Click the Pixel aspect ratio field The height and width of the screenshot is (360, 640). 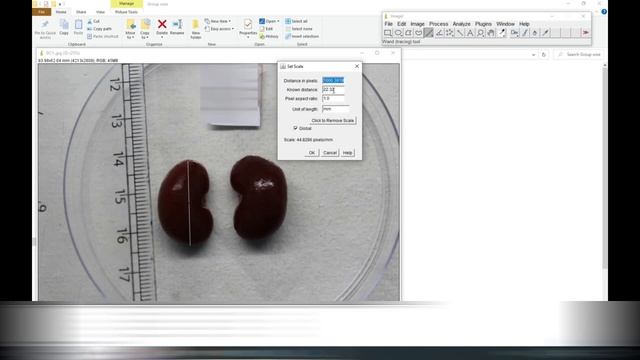pyautogui.click(x=333, y=99)
